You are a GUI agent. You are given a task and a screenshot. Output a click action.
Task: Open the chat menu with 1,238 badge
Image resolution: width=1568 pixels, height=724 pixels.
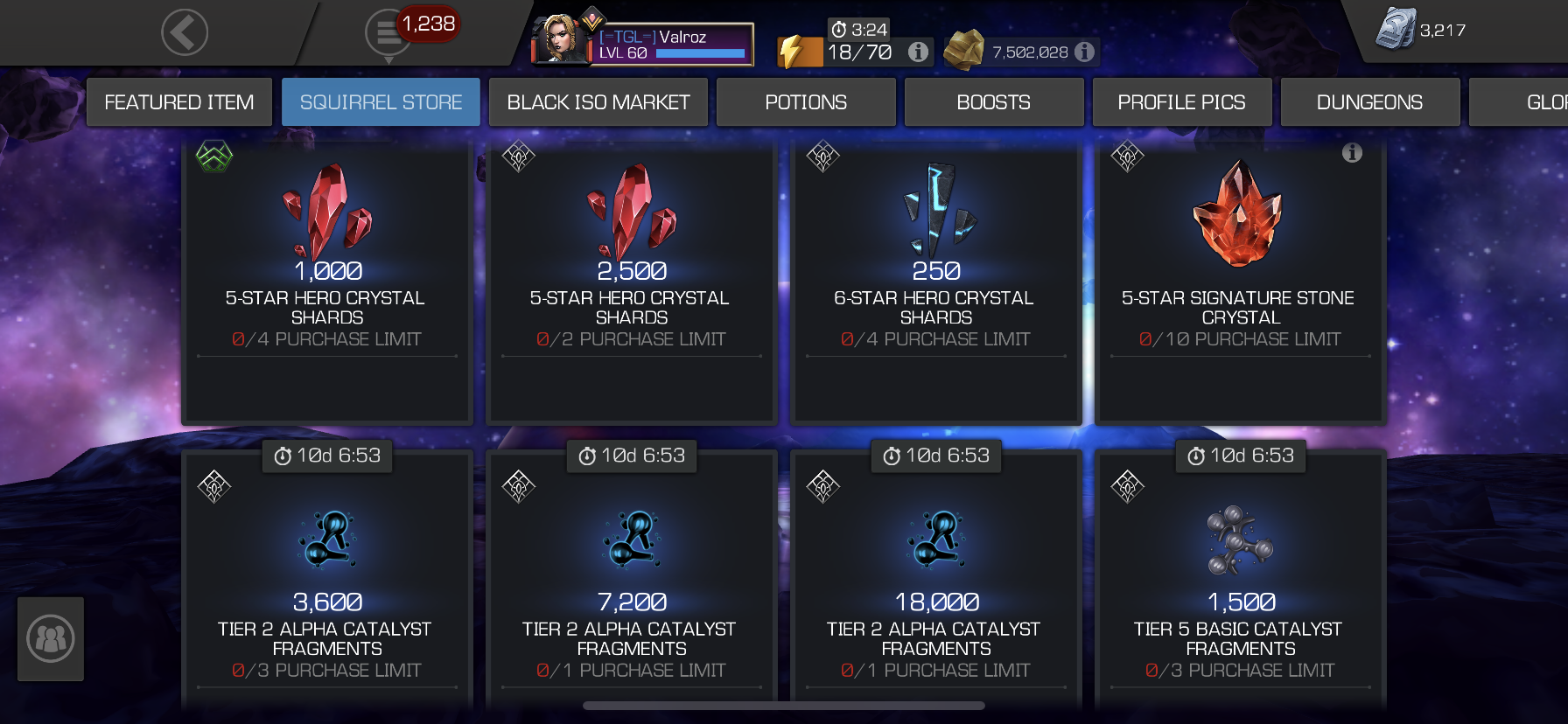point(388,33)
